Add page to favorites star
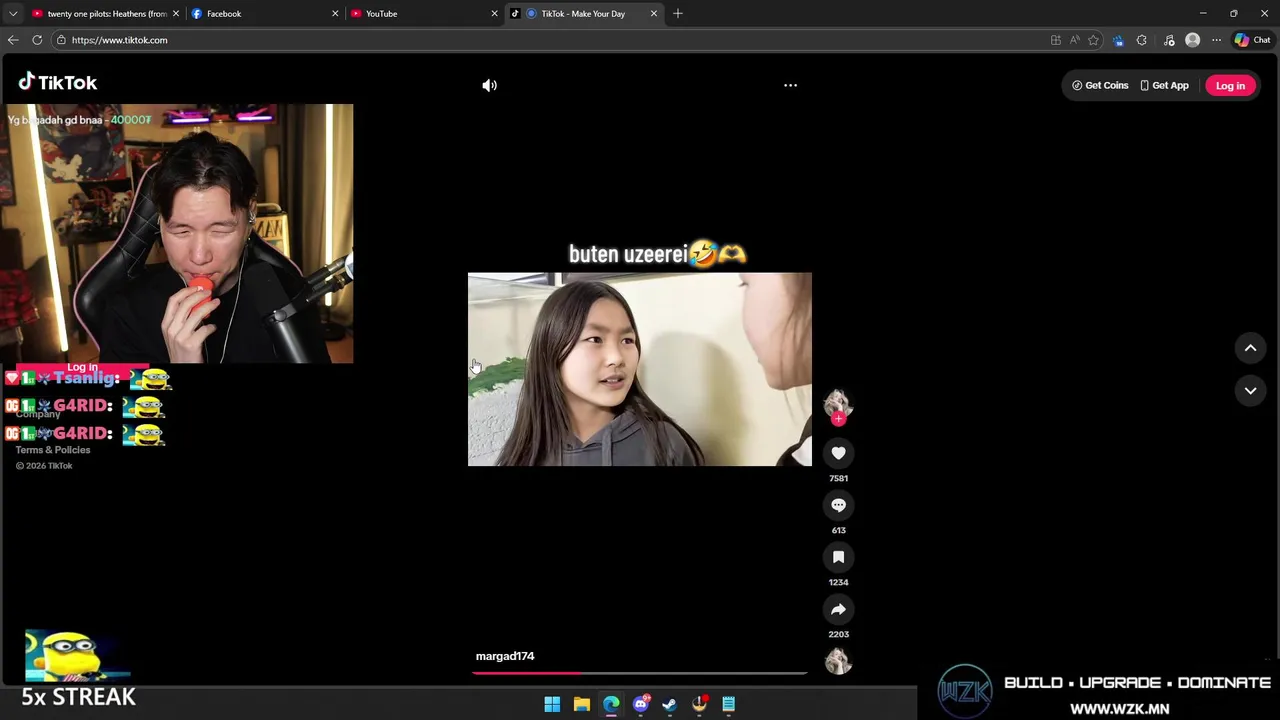The height and width of the screenshot is (720, 1280). tap(1093, 40)
